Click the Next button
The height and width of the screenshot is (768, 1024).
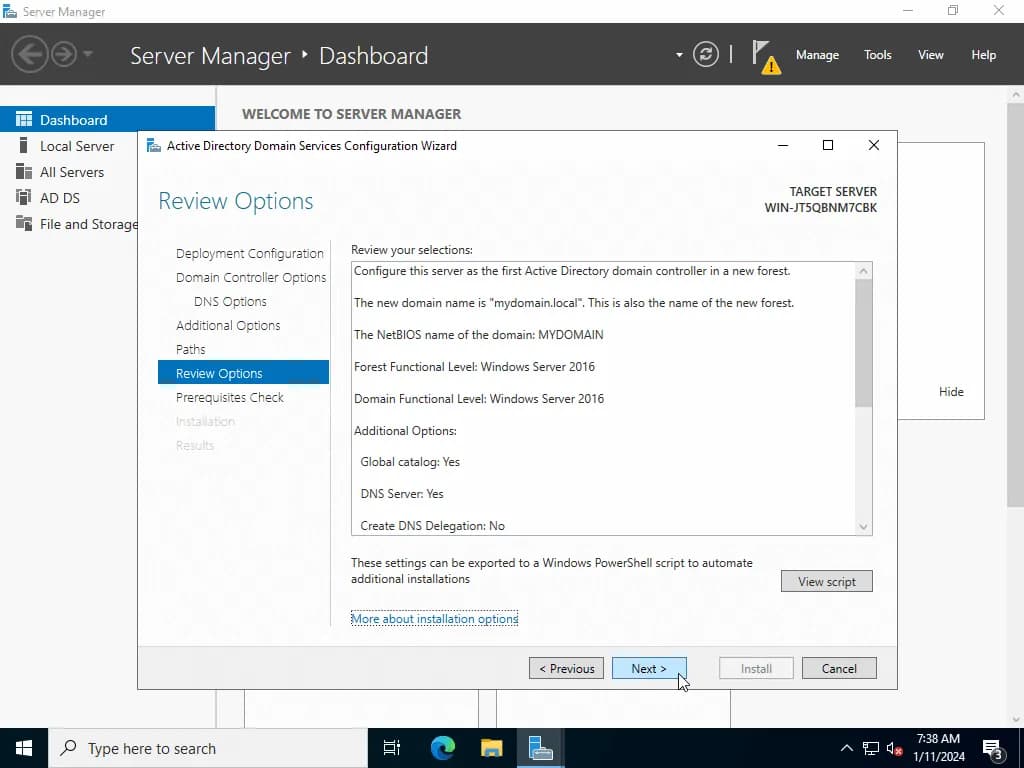click(x=649, y=668)
